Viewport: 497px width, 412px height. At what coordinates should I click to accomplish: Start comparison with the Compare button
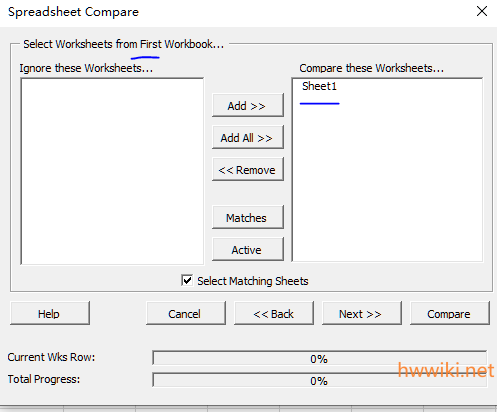450,313
